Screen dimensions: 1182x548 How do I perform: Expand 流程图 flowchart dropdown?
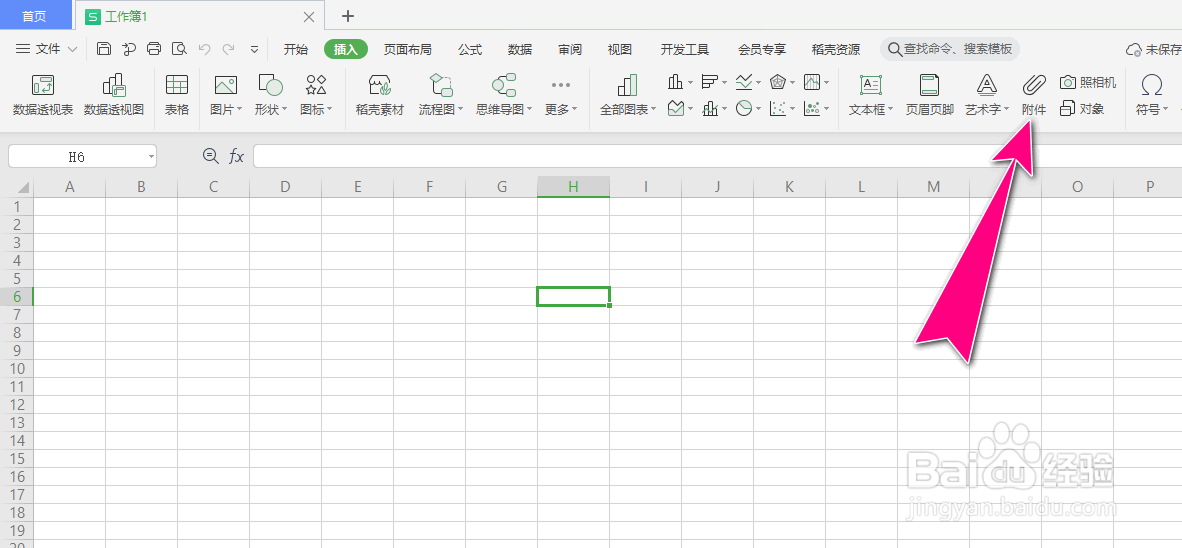461,109
